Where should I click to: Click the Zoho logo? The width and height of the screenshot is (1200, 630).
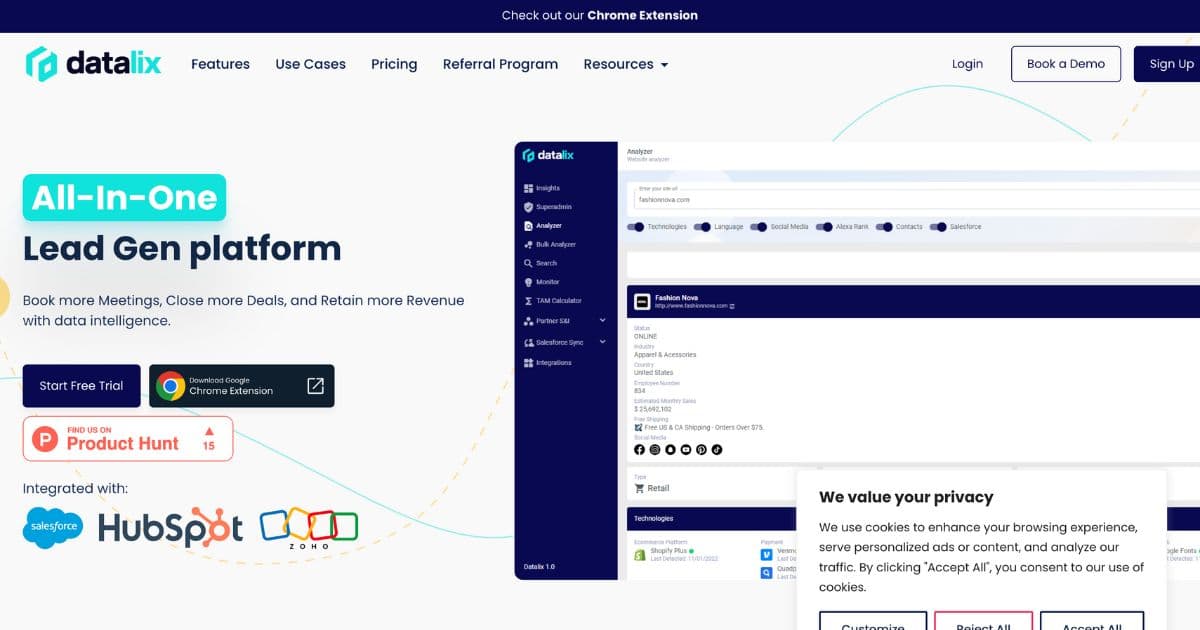pos(309,527)
